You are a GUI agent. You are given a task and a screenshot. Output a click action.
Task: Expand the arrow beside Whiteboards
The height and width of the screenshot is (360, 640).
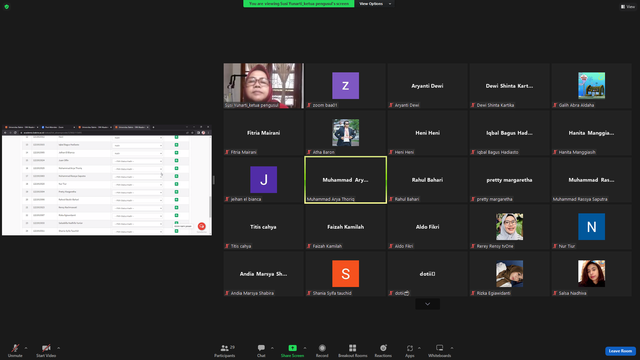click(452, 348)
